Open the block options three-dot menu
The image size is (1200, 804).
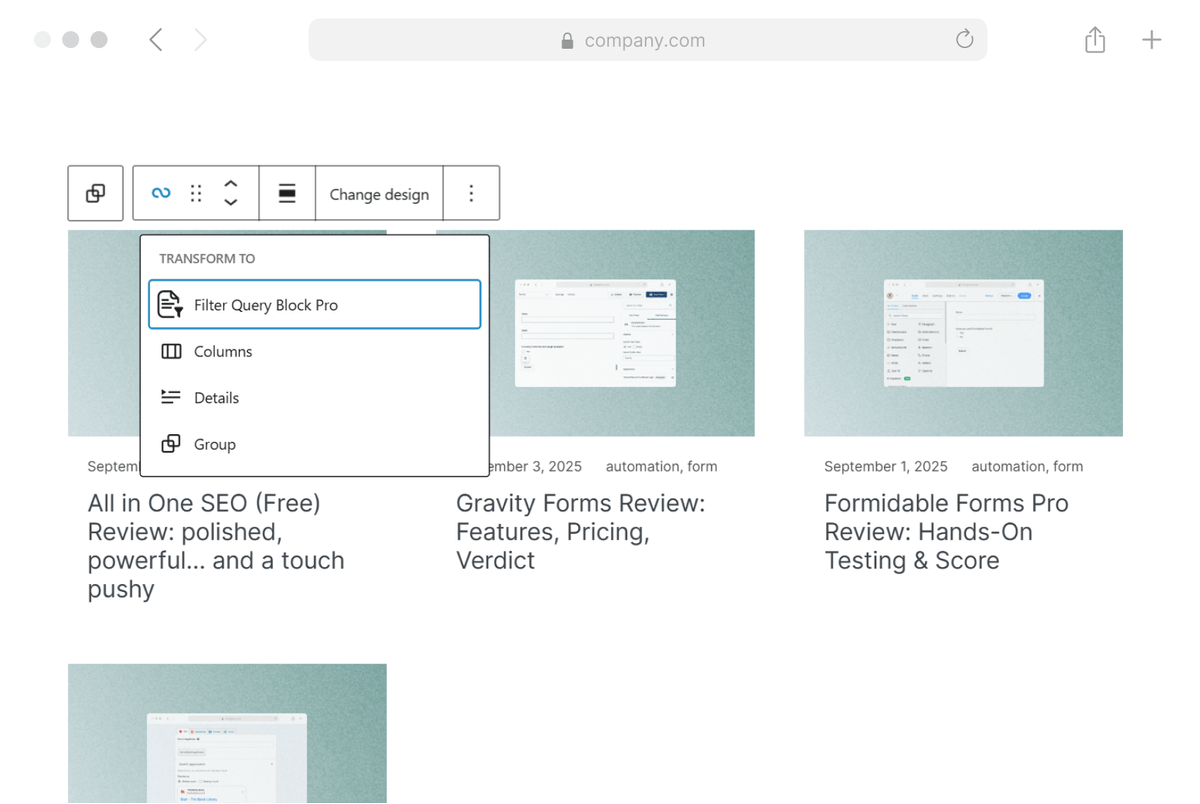471,193
